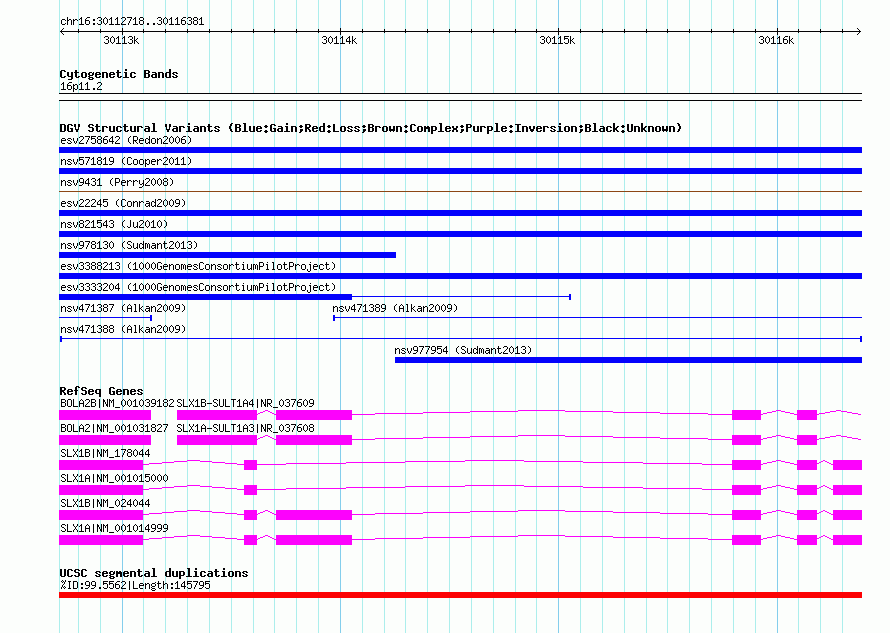Click the thin blue line of nsv471388
The image size is (890, 633).
click(x=460, y=339)
